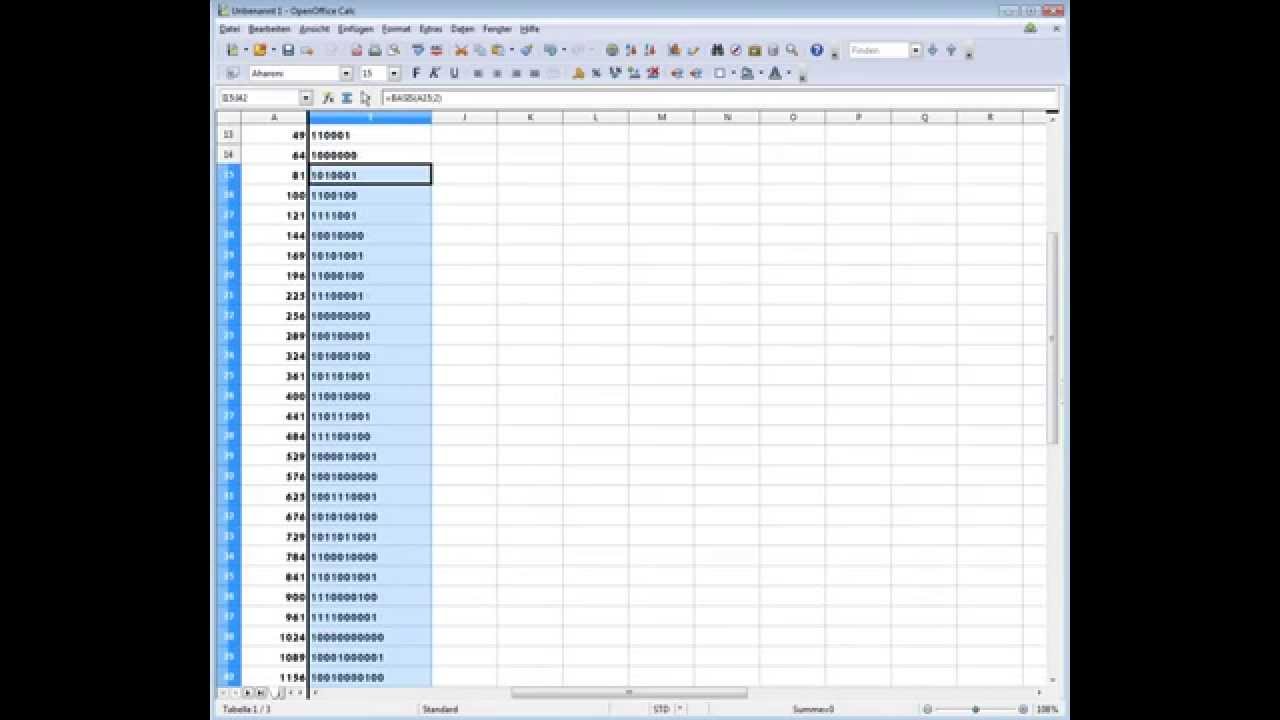
Task: Open the Daten menu
Action: (462, 29)
